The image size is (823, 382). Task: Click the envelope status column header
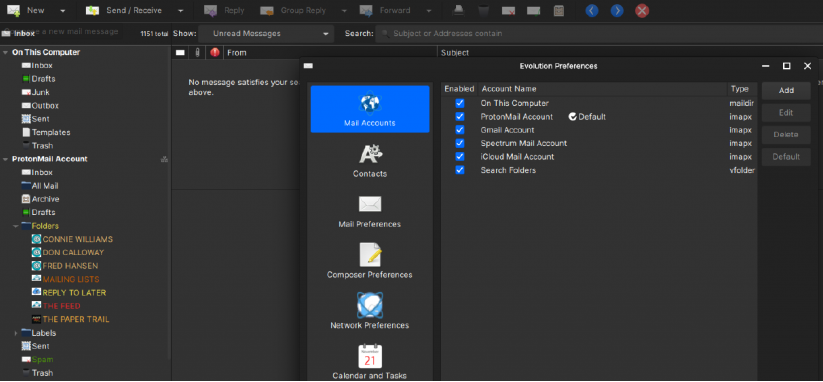tap(180, 52)
